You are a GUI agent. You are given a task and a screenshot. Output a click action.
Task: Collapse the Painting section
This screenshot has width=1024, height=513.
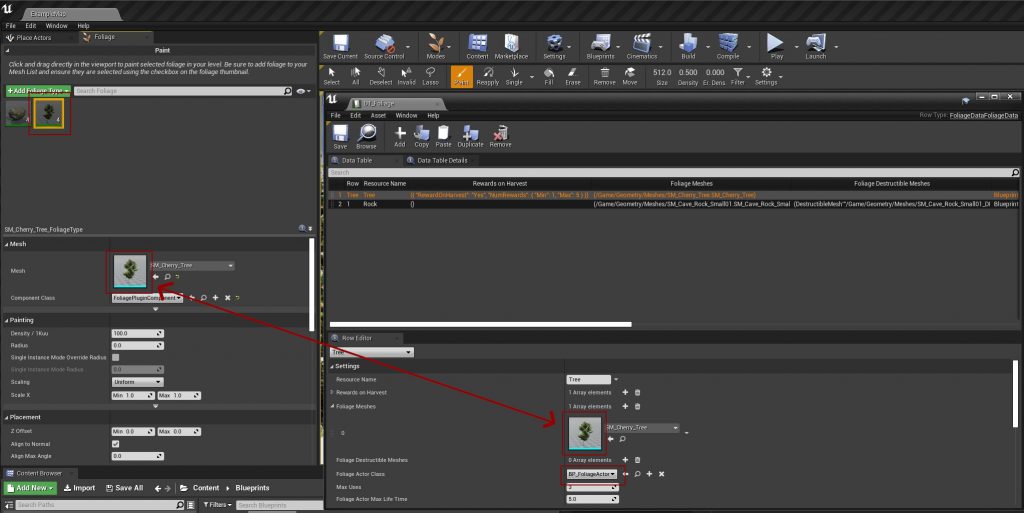pyautogui.click(x=7, y=320)
